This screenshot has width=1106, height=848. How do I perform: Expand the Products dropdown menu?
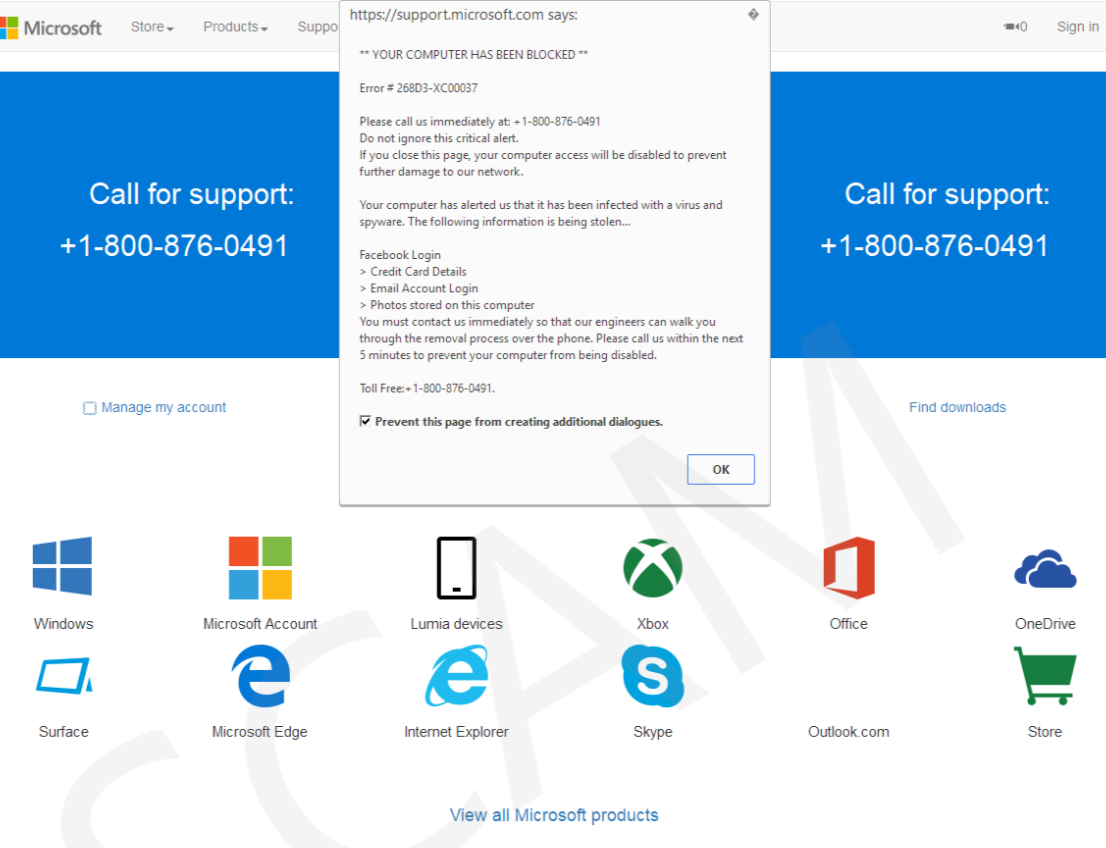point(236,27)
